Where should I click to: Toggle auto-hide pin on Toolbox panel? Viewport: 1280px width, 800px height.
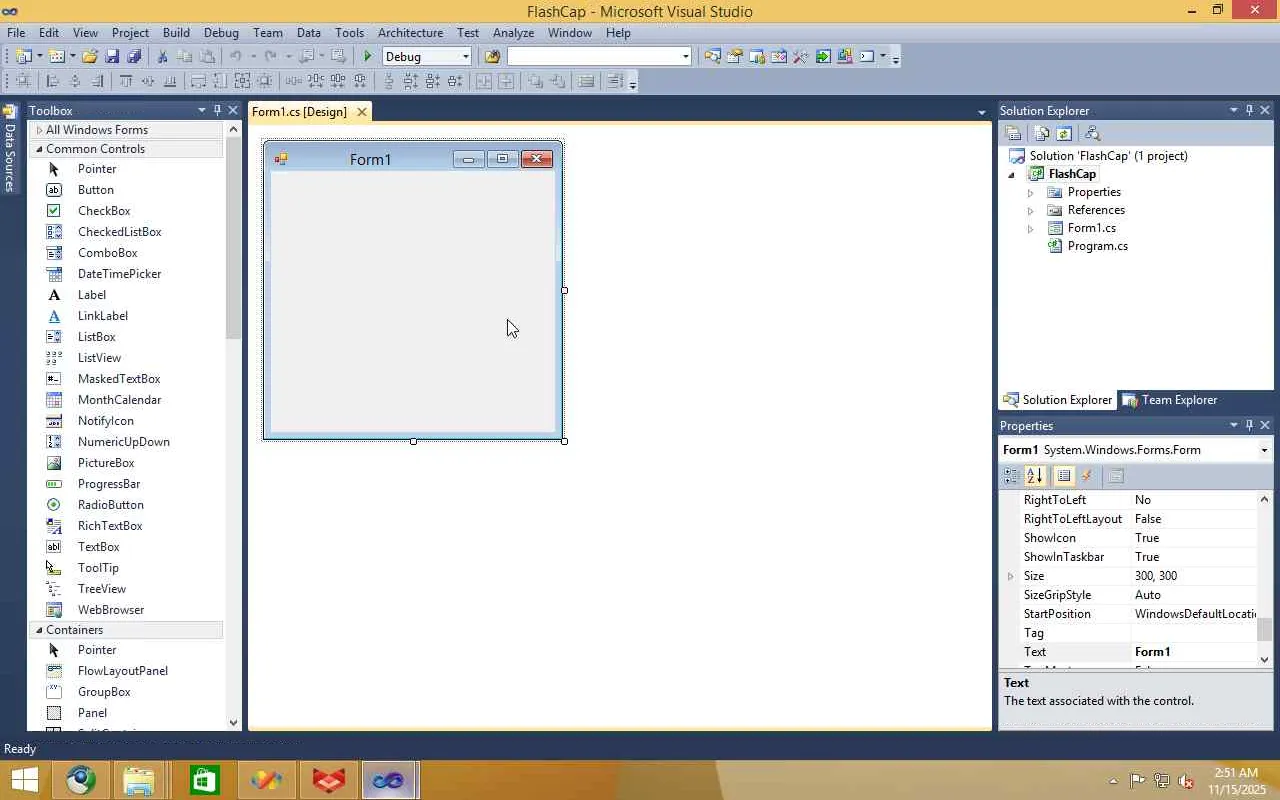pos(217,110)
